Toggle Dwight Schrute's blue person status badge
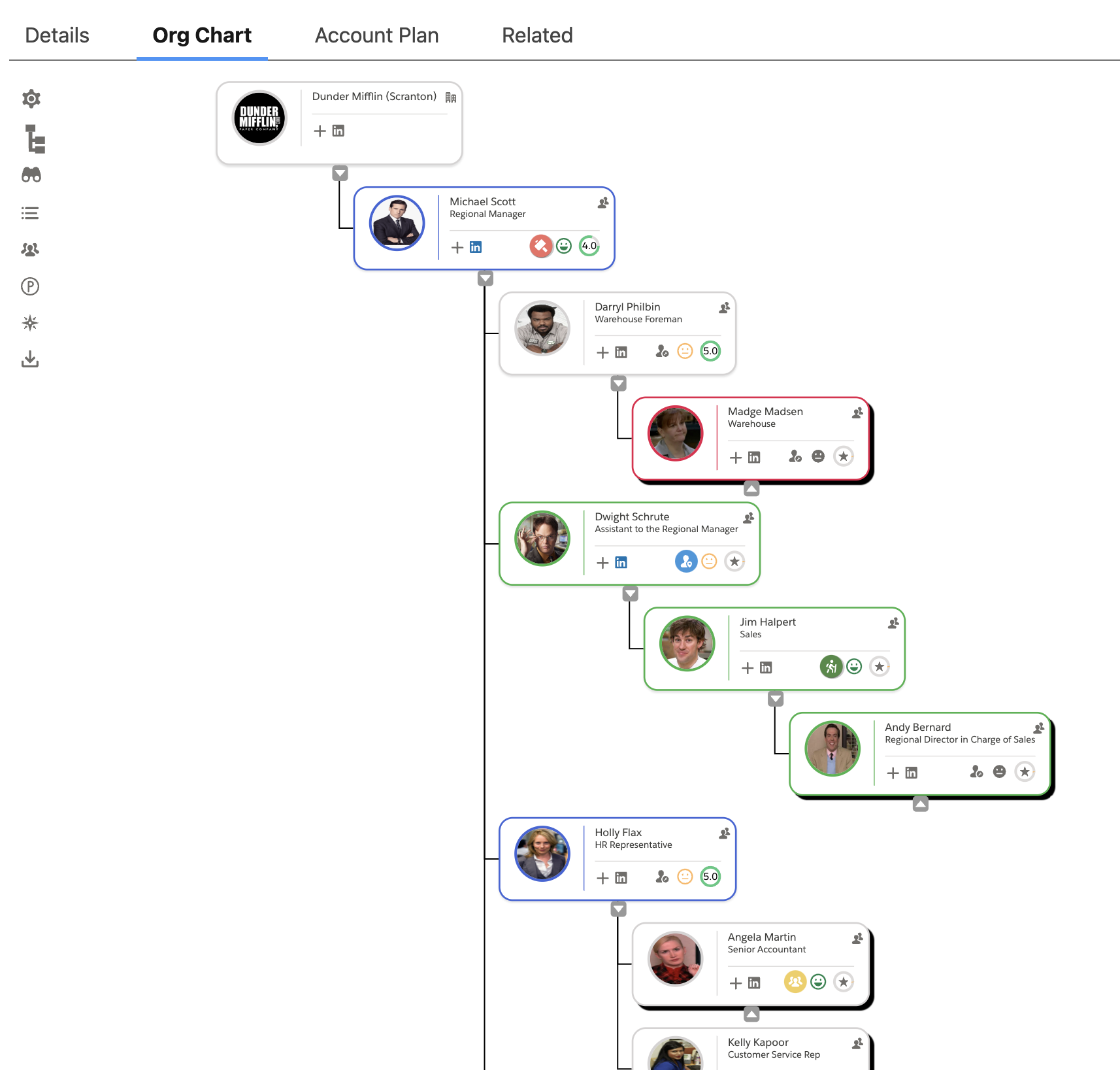1120x1076 pixels. point(686,562)
